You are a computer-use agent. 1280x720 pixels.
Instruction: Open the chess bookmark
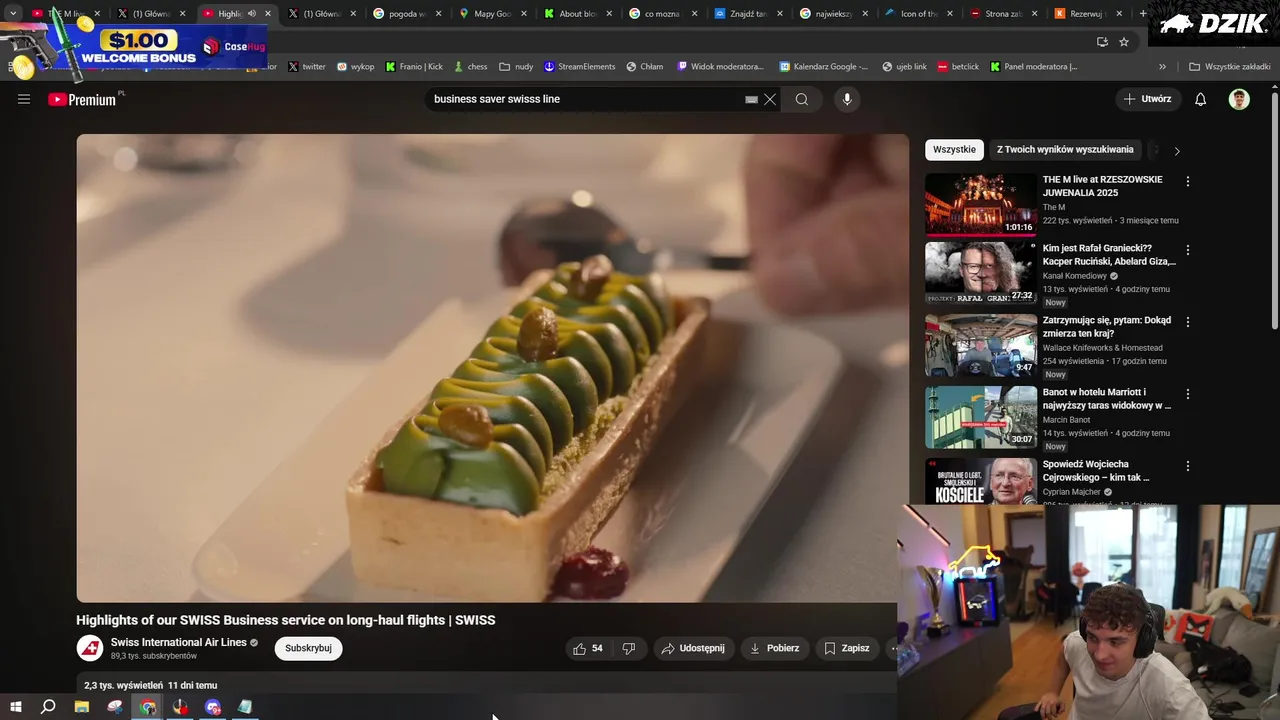(x=470, y=67)
